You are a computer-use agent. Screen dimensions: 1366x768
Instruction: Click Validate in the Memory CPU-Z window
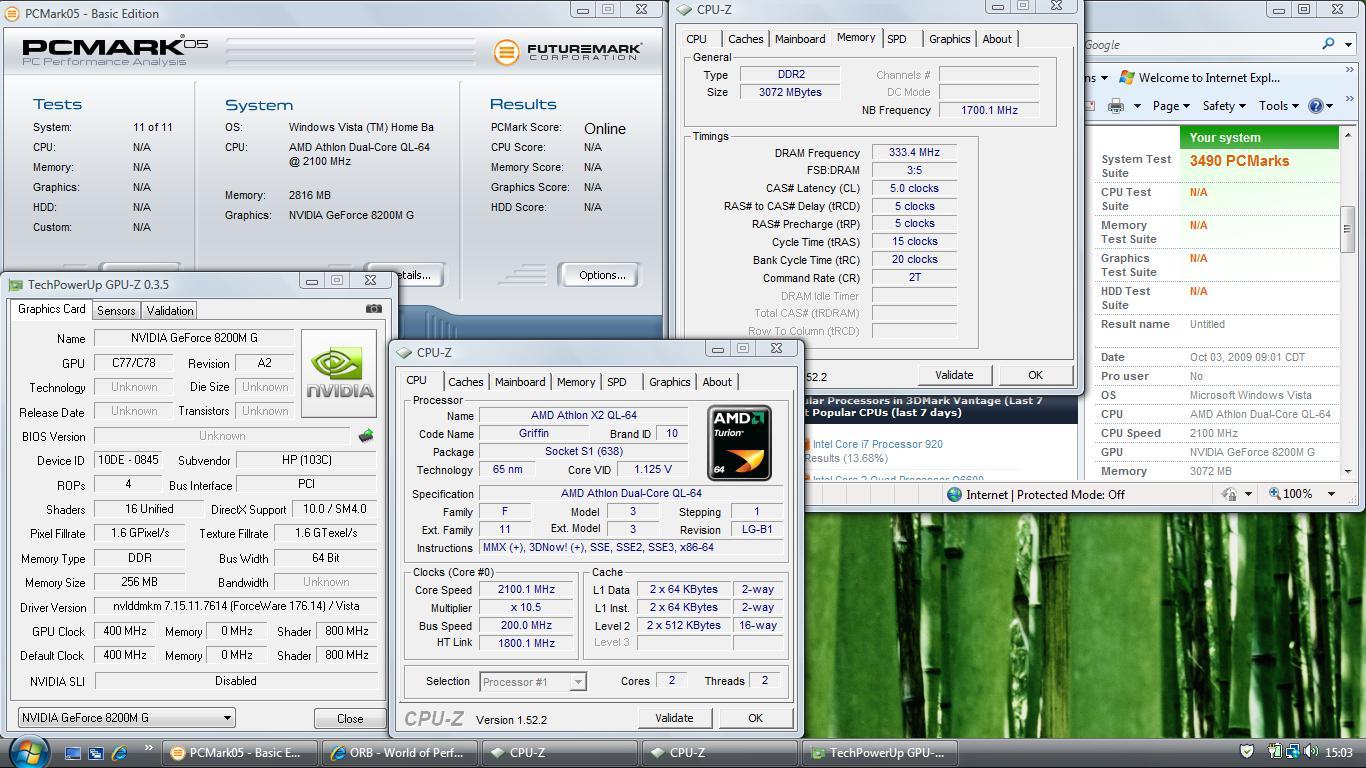click(x=954, y=375)
